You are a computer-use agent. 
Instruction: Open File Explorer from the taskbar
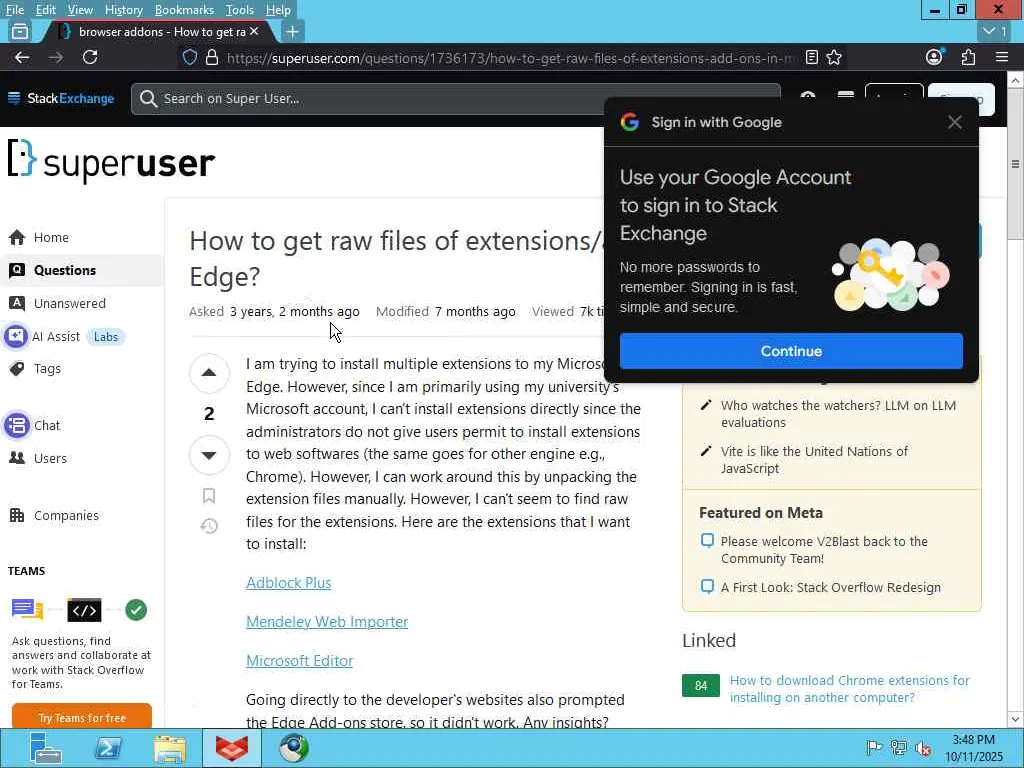170,748
